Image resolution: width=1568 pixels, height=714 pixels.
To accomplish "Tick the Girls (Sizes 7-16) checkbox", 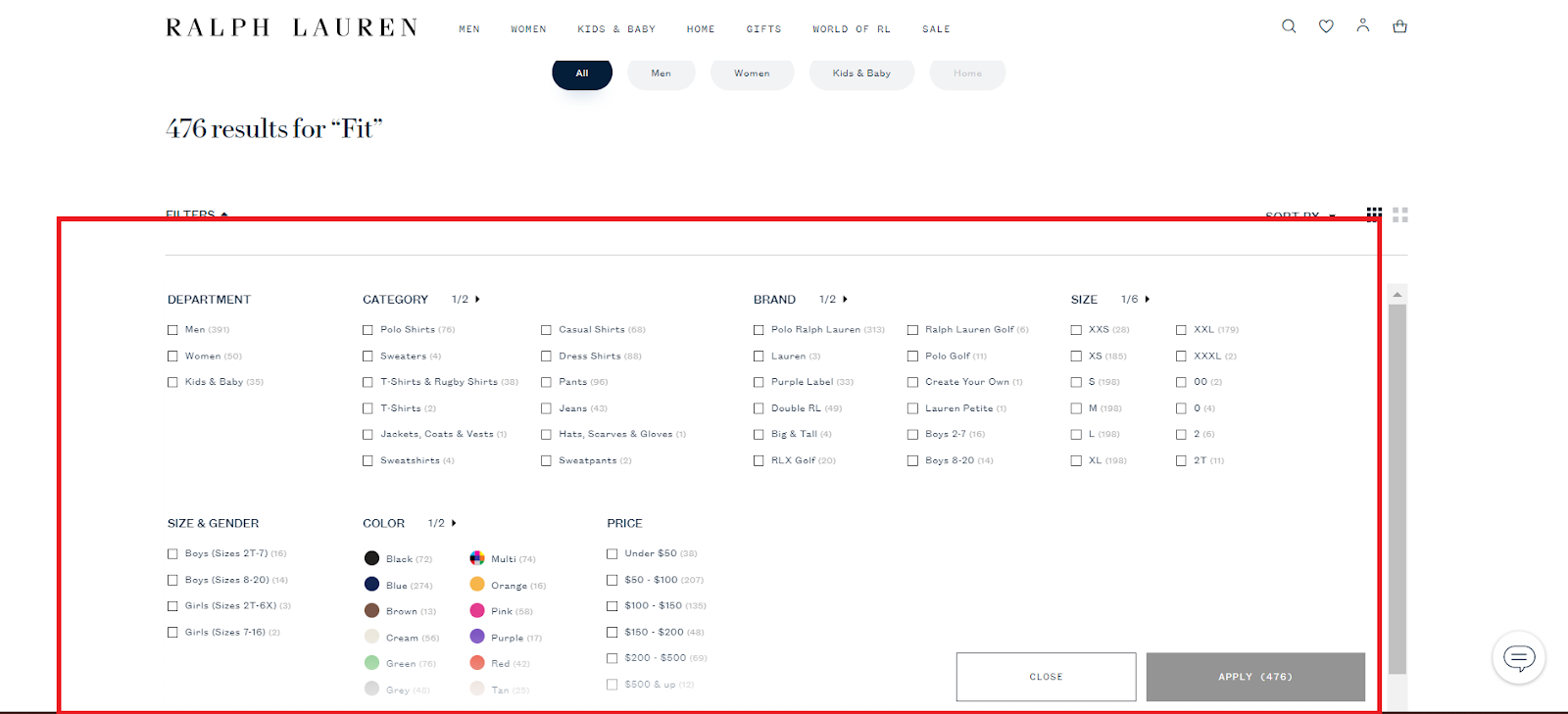I will coord(172,633).
